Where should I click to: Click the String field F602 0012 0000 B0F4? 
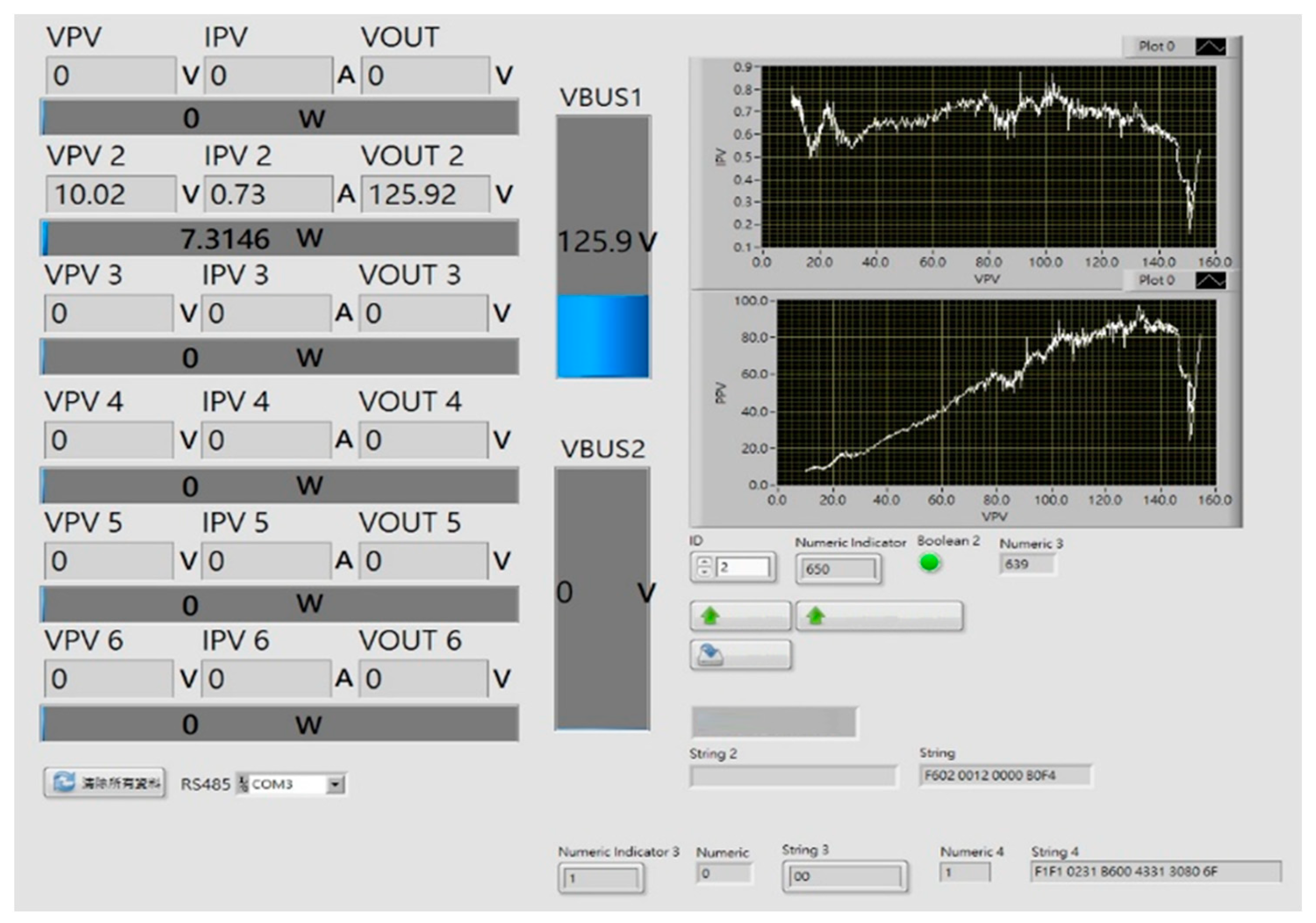1006,776
